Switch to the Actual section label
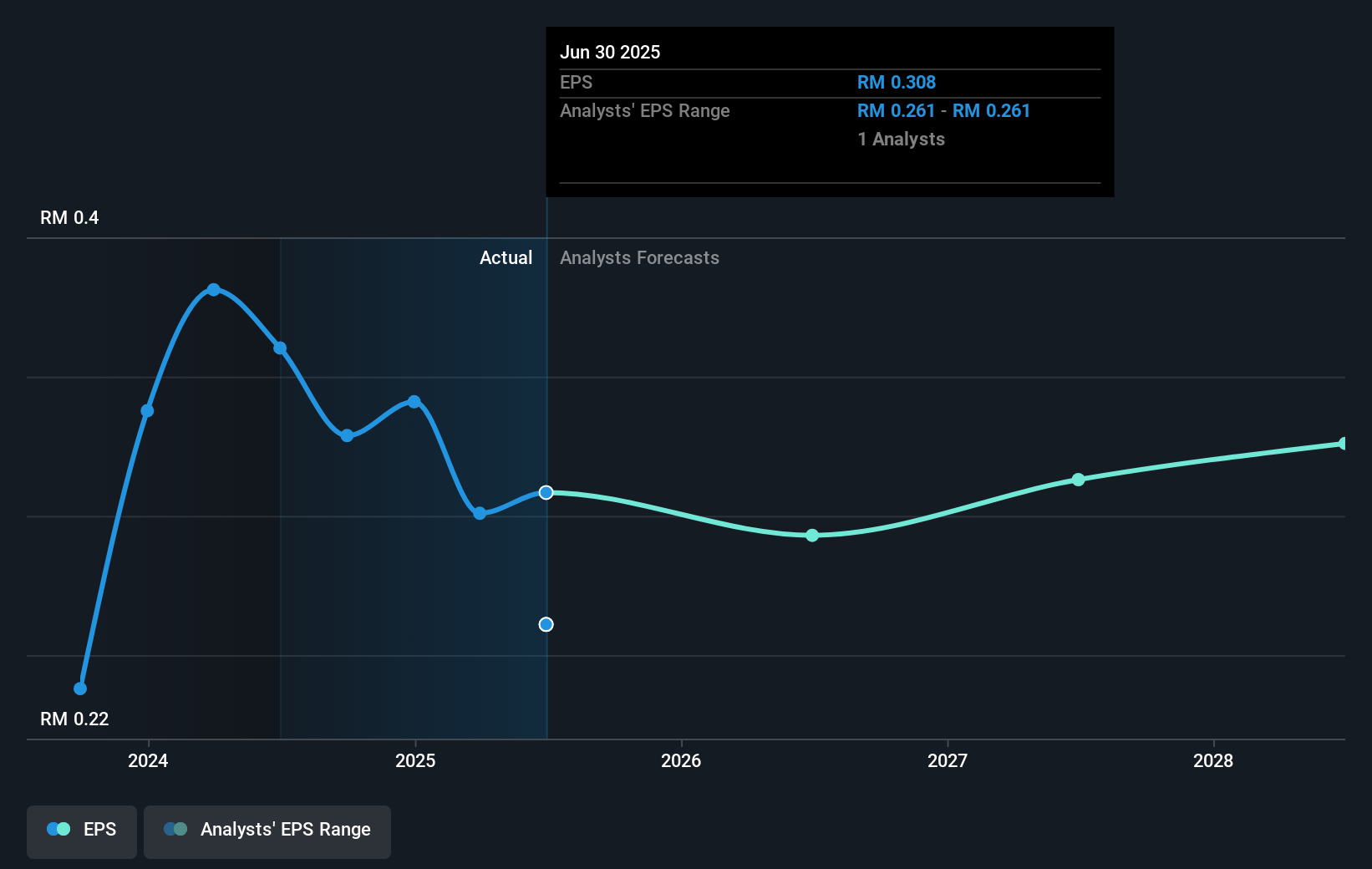 (x=506, y=257)
